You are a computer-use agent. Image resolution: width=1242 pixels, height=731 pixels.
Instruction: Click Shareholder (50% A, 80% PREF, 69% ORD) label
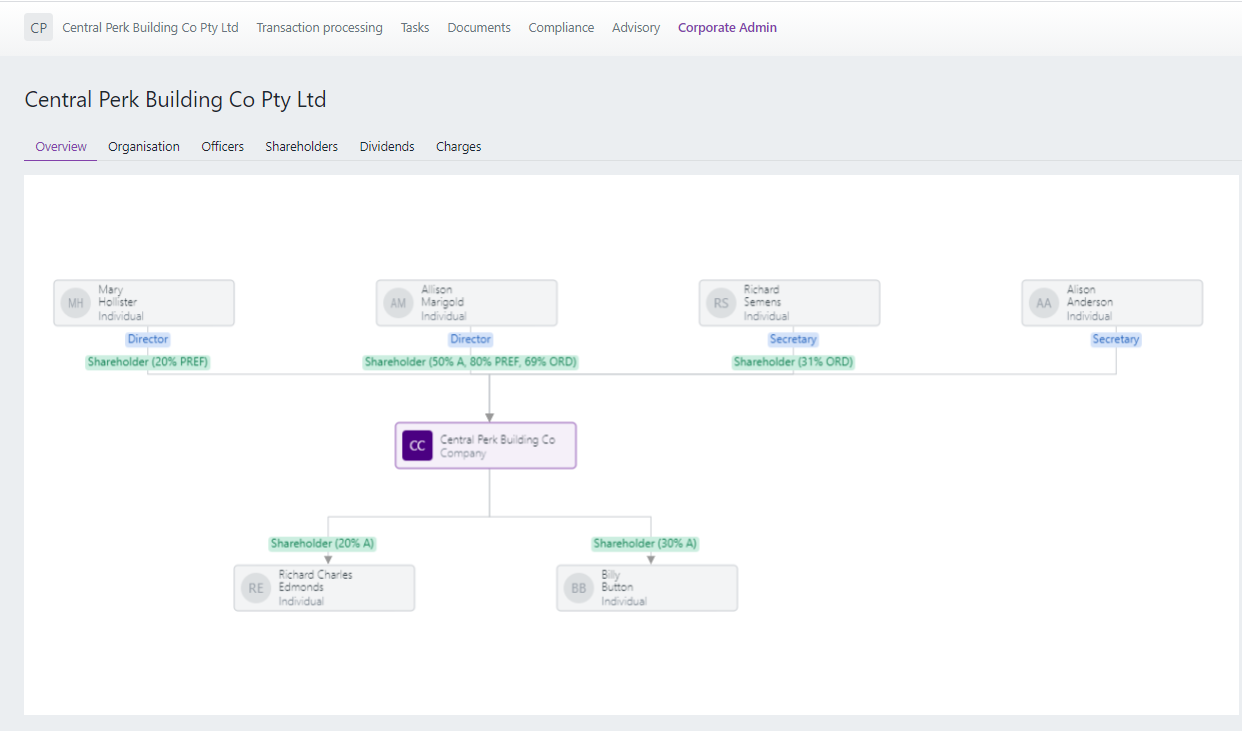[470, 362]
